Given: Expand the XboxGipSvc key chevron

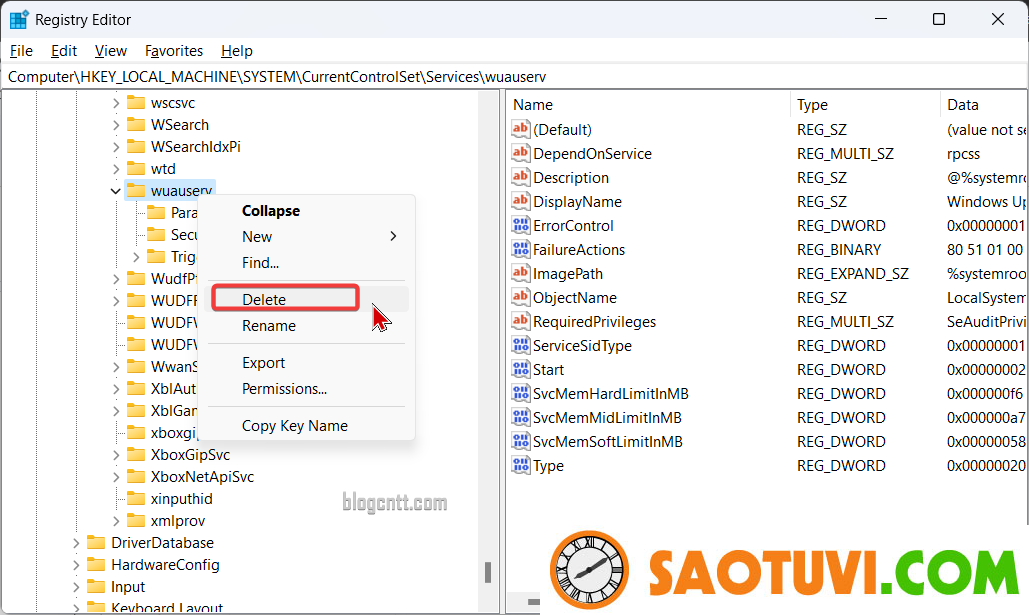Looking at the screenshot, I should click(x=116, y=455).
